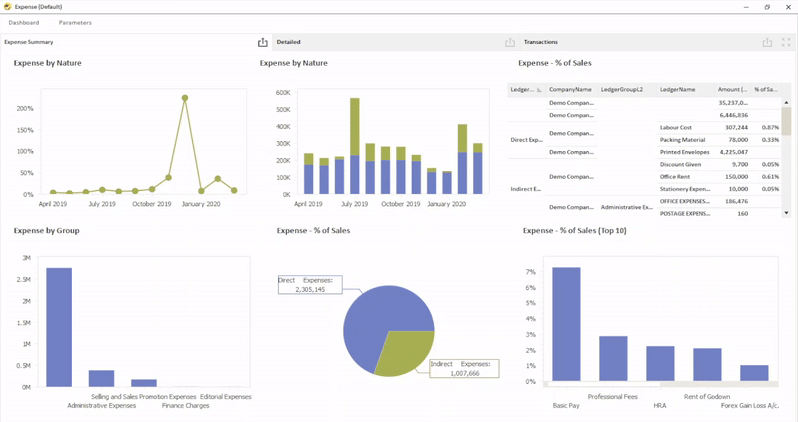Sort table by CompanyName column header

tap(570, 89)
